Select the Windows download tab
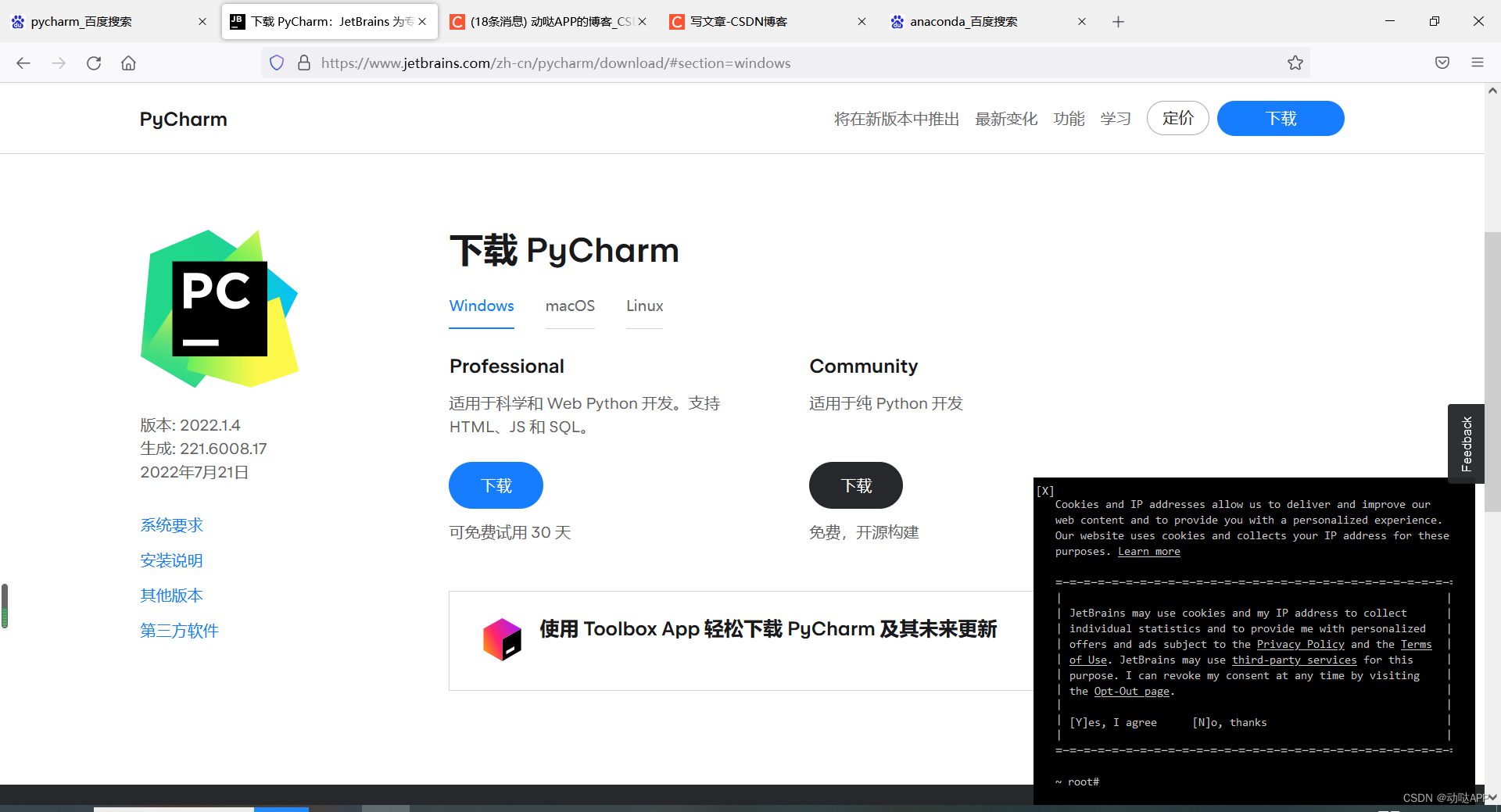The image size is (1501, 812). 482,306
